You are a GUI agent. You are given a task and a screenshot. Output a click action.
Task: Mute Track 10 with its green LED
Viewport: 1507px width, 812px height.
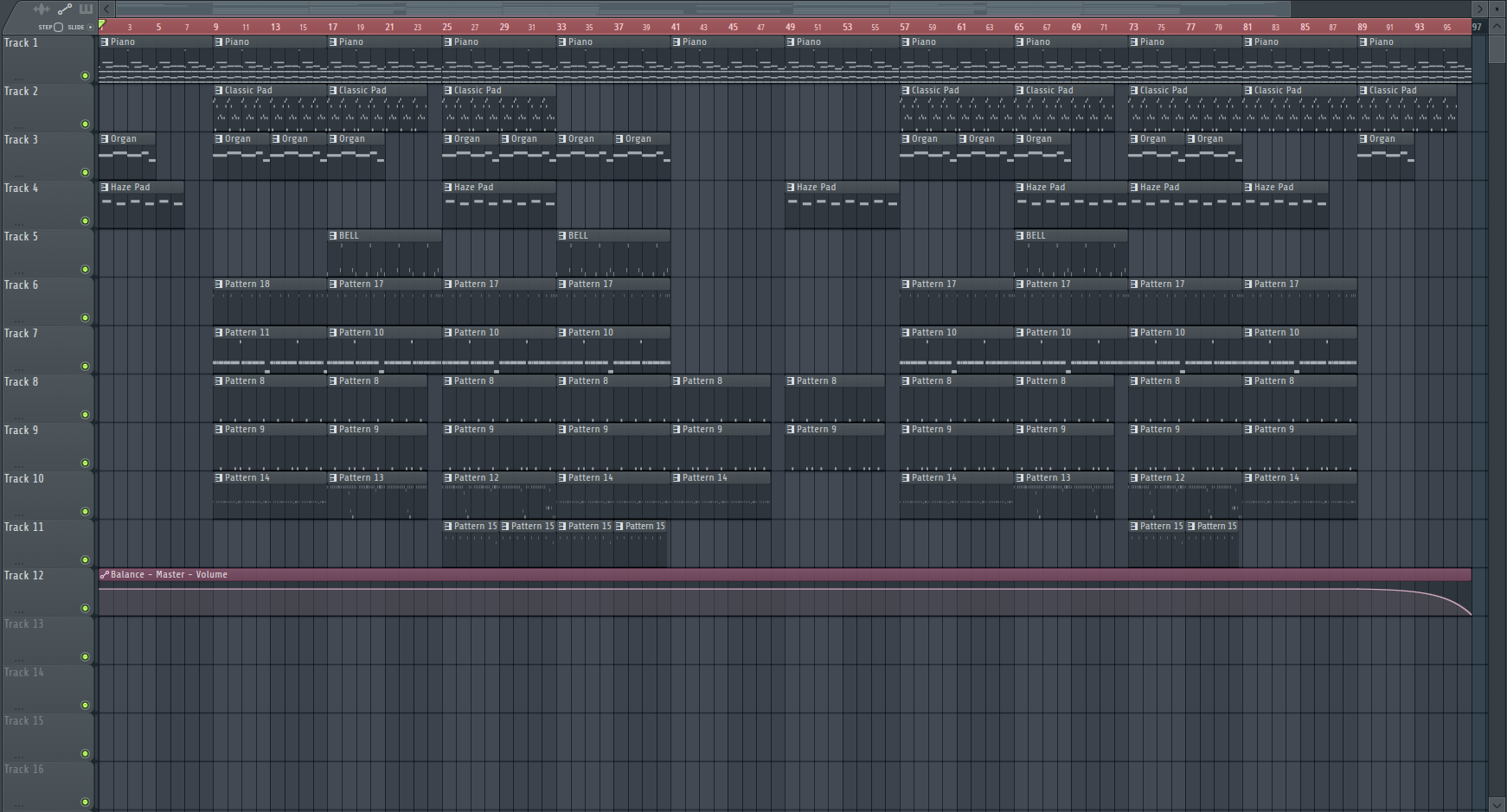pos(85,511)
